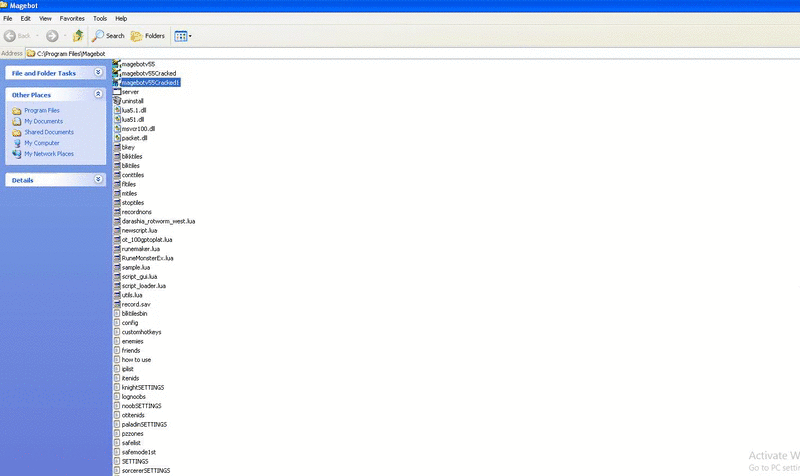Select the lua5.1.dll file icon
The width and height of the screenshot is (800, 476).
(x=117, y=110)
